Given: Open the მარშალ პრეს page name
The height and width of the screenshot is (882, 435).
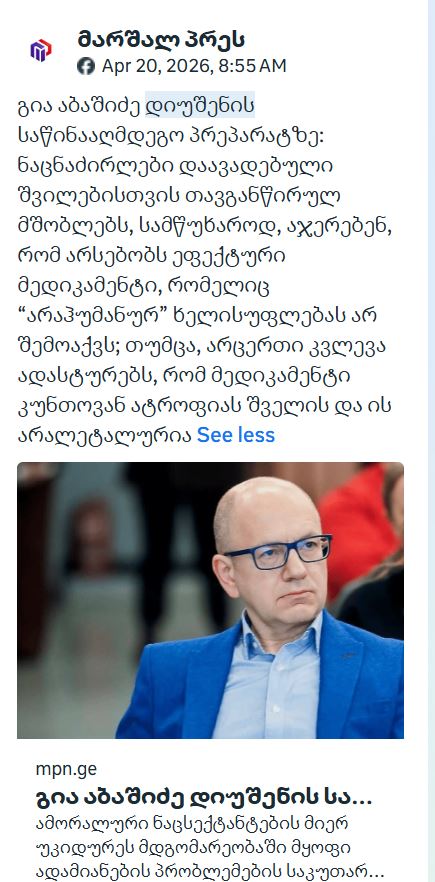Looking at the screenshot, I should [x=161, y=40].
